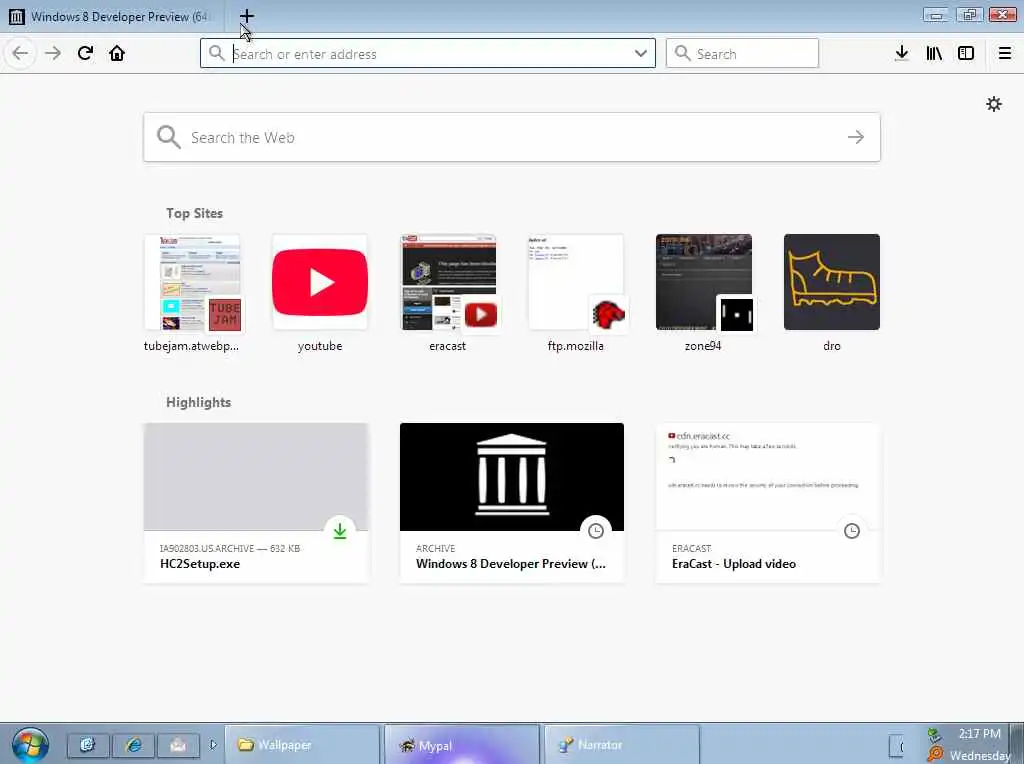Go back to the previous page
The width and height of the screenshot is (1024, 764).
point(20,53)
